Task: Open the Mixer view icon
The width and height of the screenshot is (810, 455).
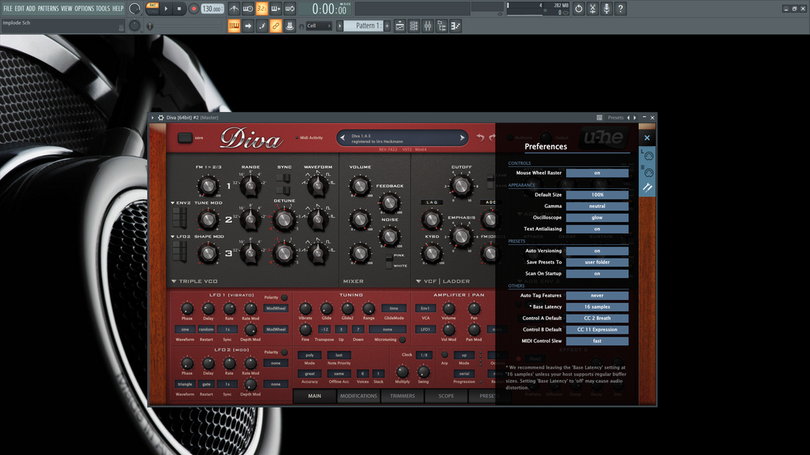Action: point(428,26)
